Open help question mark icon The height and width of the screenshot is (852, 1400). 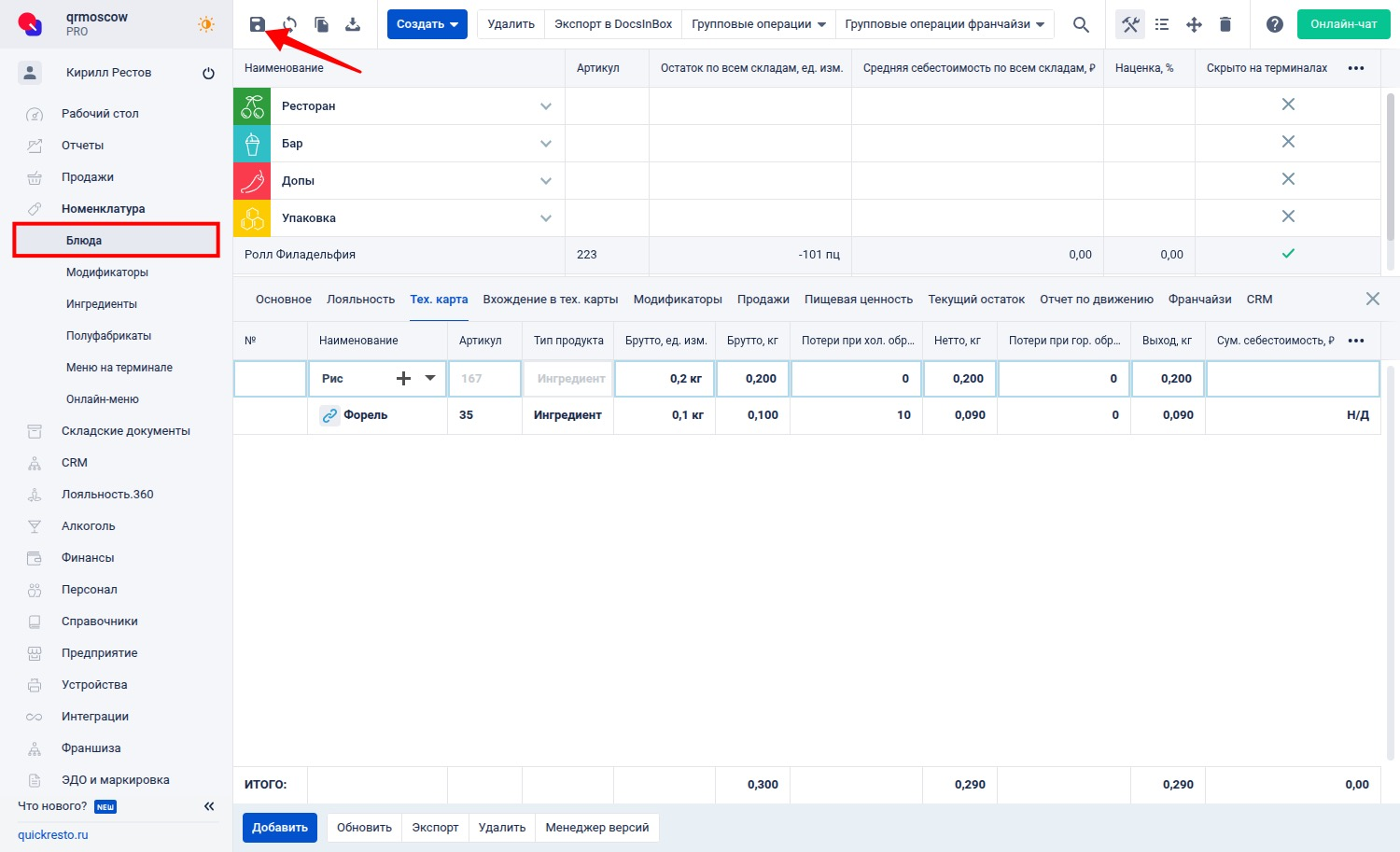click(1274, 24)
